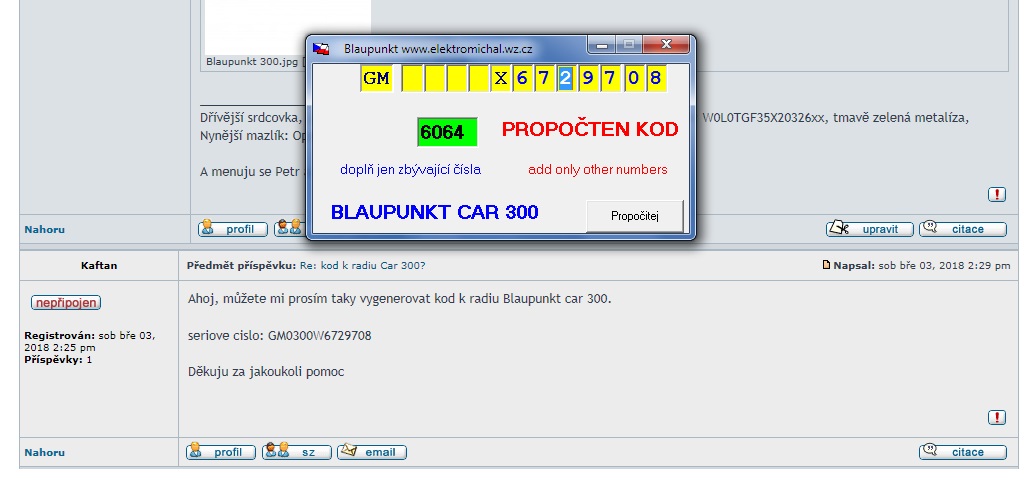Click the Nahoru link under the upper post
The height and width of the screenshot is (484, 1036).
[44, 230]
